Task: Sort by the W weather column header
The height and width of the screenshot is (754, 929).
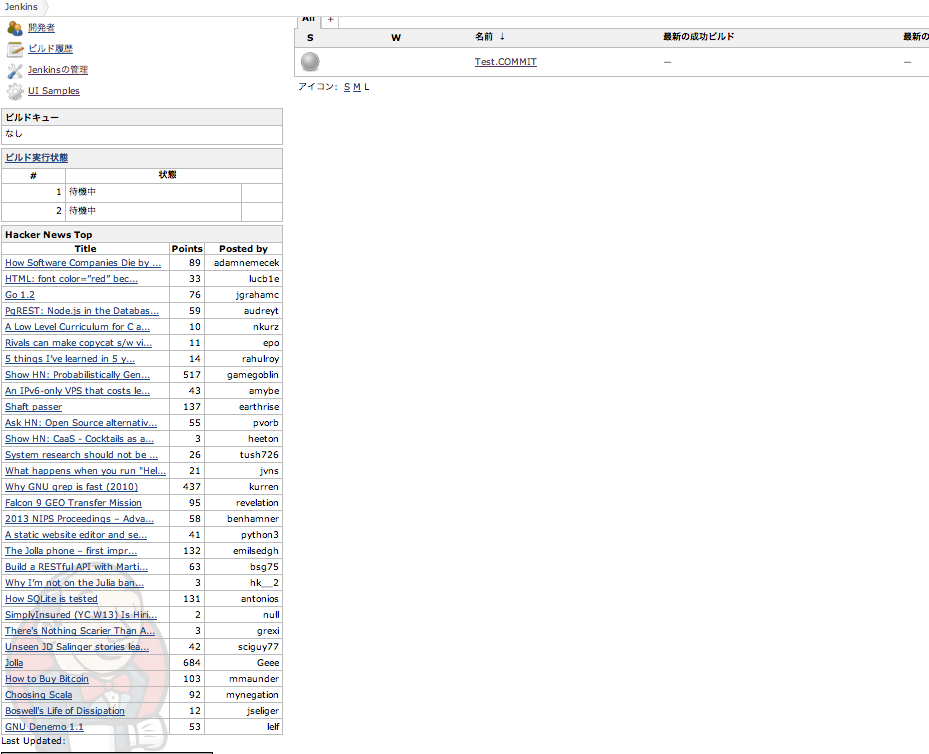Action: click(x=396, y=37)
